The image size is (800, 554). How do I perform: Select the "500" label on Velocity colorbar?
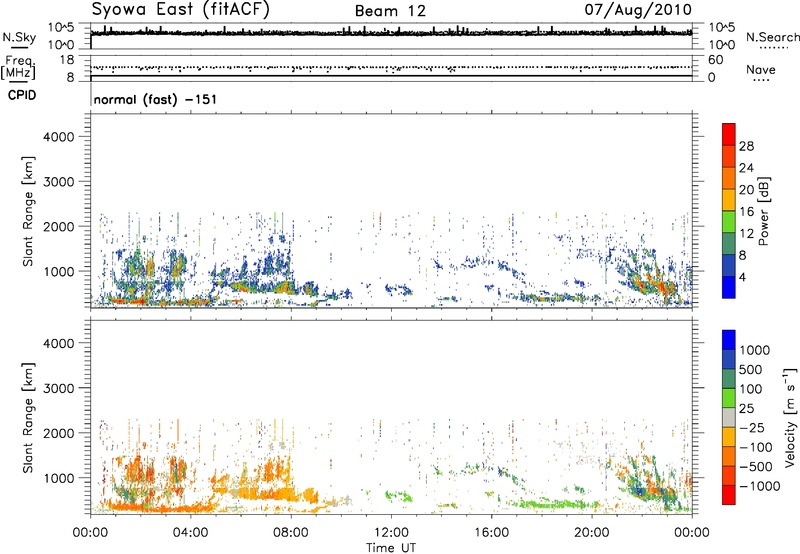pyautogui.click(x=751, y=370)
